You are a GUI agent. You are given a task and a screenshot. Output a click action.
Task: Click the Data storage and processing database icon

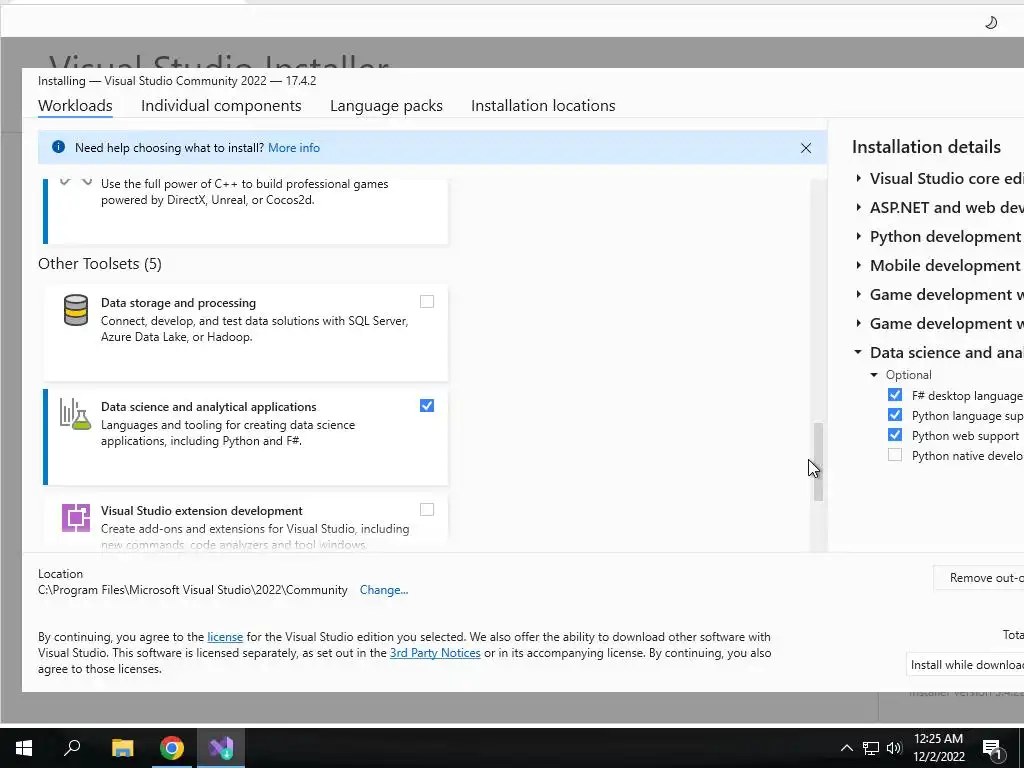pos(76,310)
